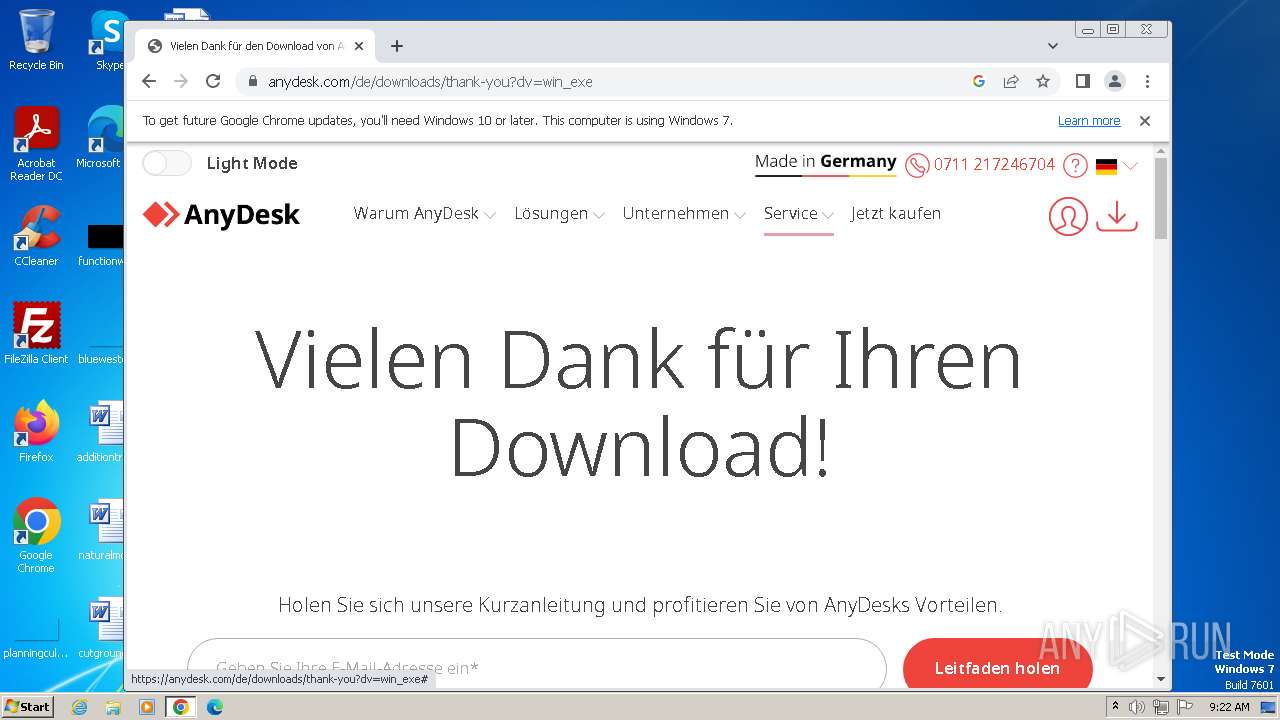Click the address bar URL
1280x720 pixels.
[430, 82]
